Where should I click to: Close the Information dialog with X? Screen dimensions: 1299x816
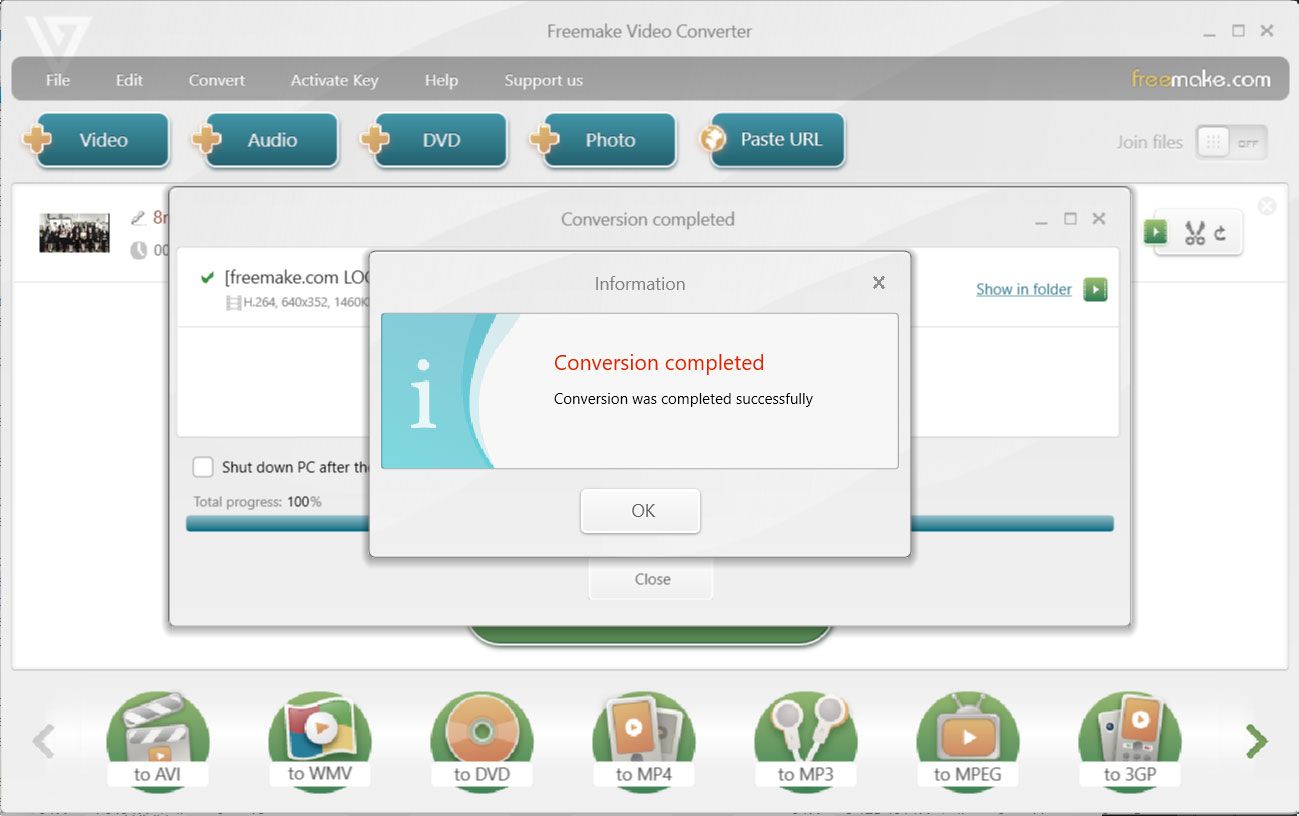[879, 283]
